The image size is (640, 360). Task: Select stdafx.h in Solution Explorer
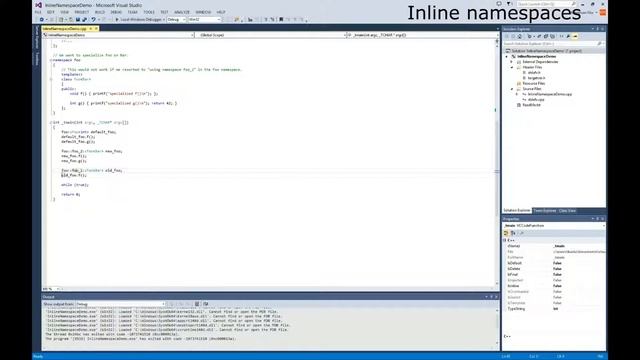pos(534,73)
